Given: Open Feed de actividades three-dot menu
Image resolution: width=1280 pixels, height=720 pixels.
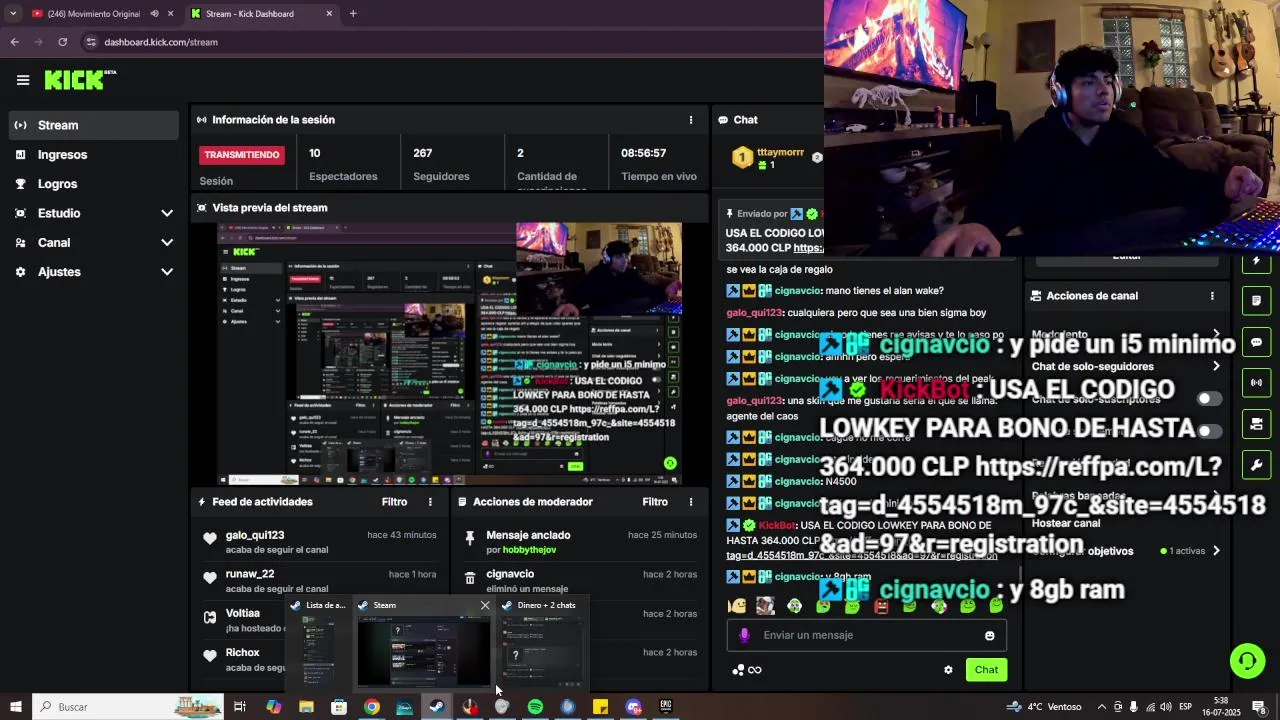Looking at the screenshot, I should click(x=431, y=502).
